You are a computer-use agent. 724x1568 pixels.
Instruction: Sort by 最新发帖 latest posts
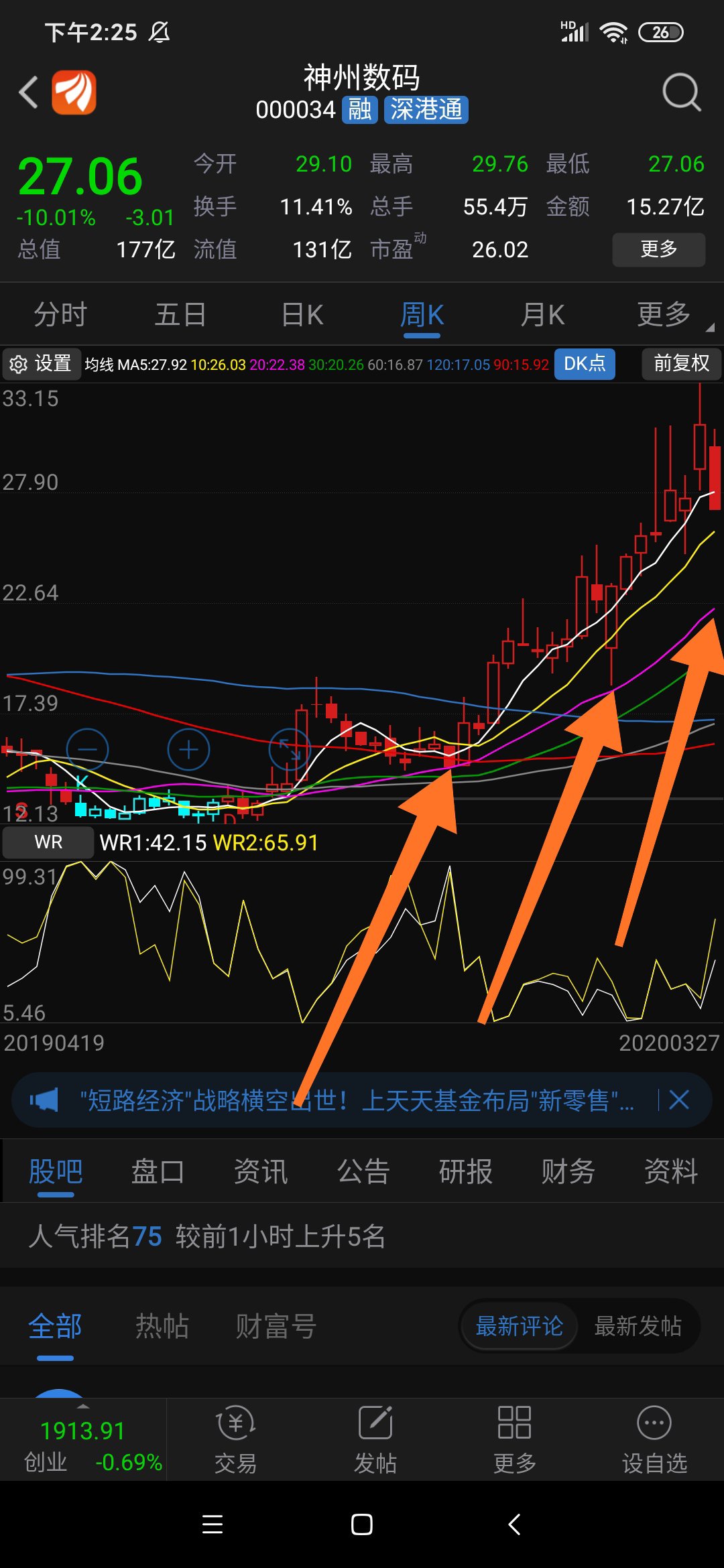(x=638, y=1326)
